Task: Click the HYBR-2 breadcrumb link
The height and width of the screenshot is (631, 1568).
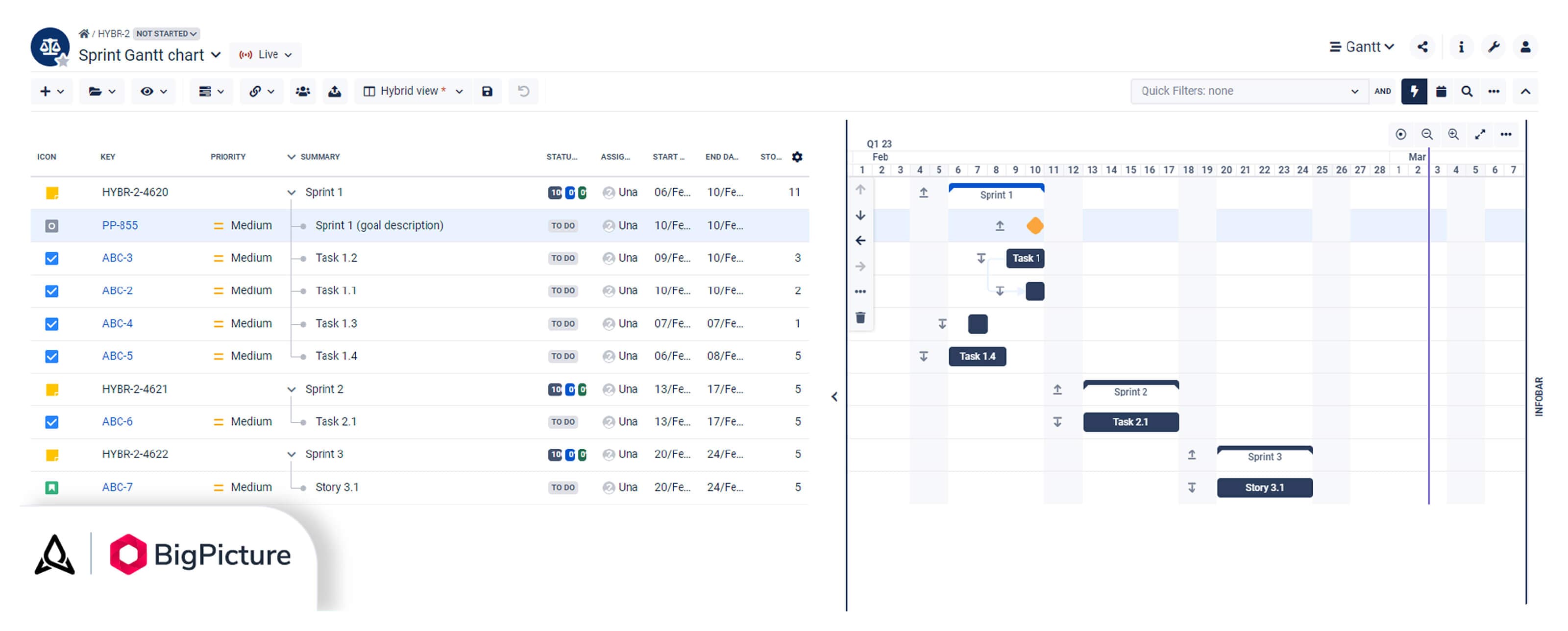Action: pos(113,33)
